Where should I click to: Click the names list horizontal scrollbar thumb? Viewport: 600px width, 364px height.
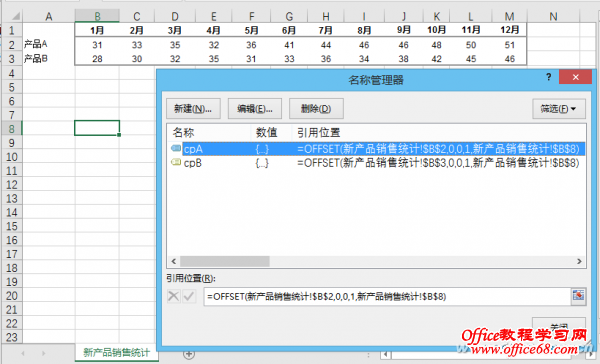(225, 261)
